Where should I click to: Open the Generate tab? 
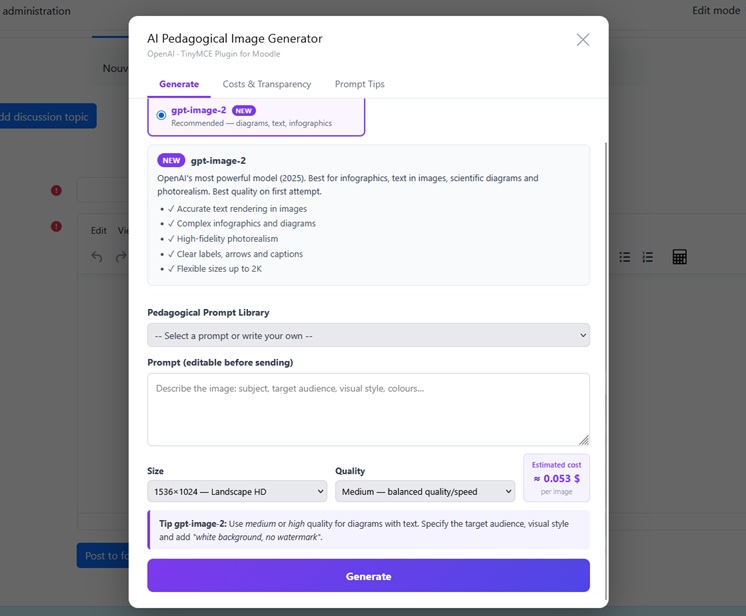click(x=179, y=84)
